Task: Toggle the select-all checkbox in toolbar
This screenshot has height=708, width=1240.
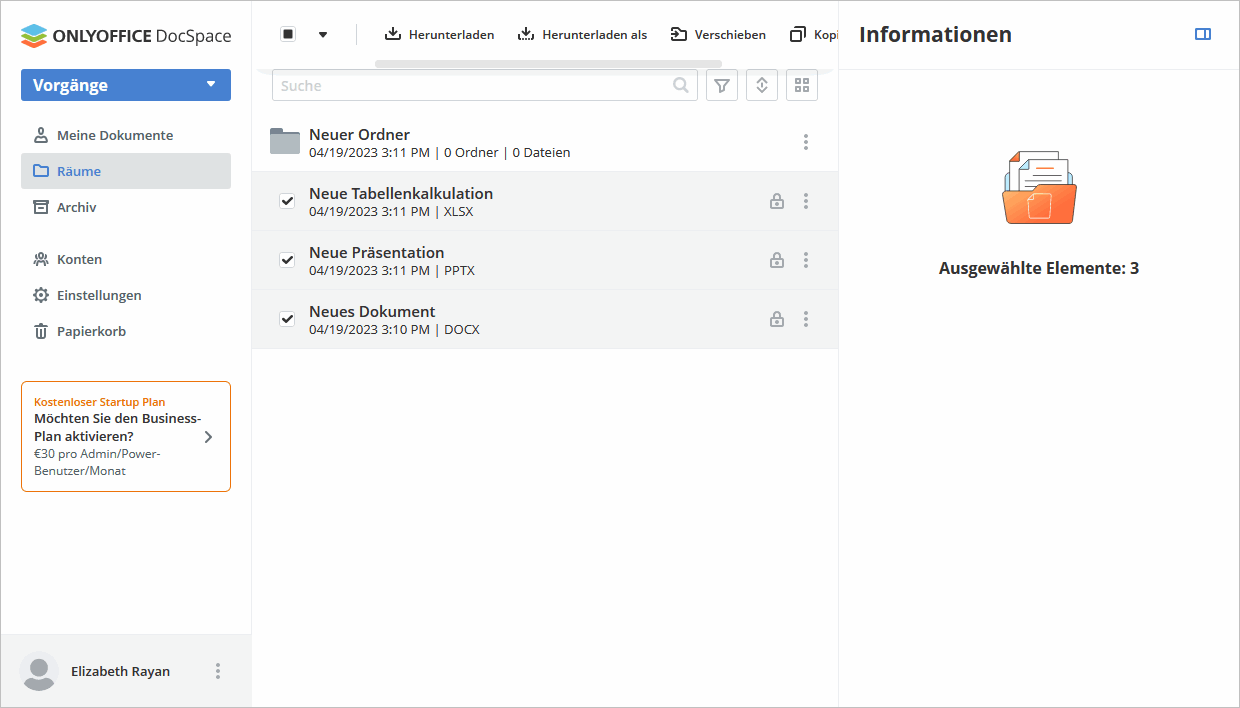Action: click(x=288, y=34)
